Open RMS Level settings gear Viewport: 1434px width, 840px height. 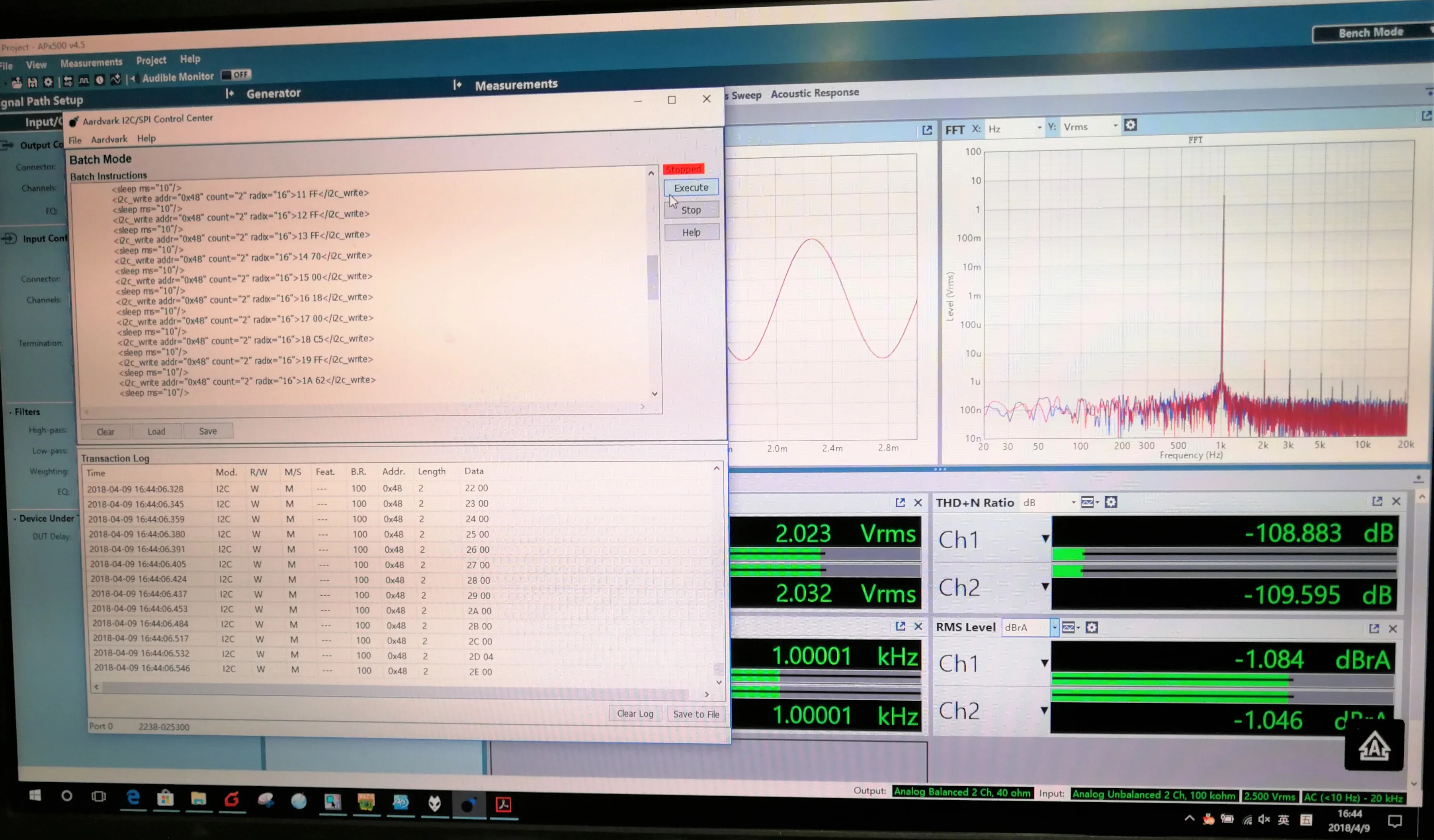pyautogui.click(x=1092, y=627)
